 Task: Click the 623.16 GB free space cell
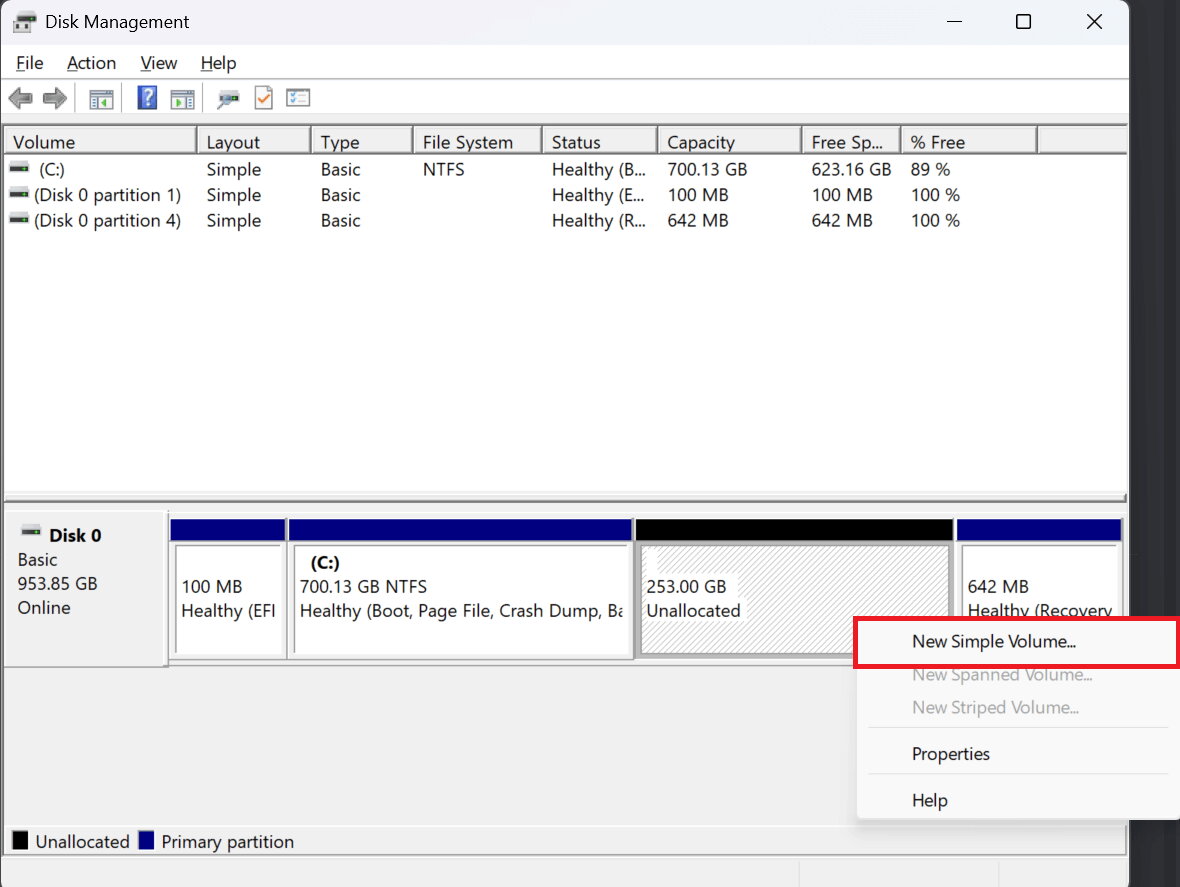[851, 169]
